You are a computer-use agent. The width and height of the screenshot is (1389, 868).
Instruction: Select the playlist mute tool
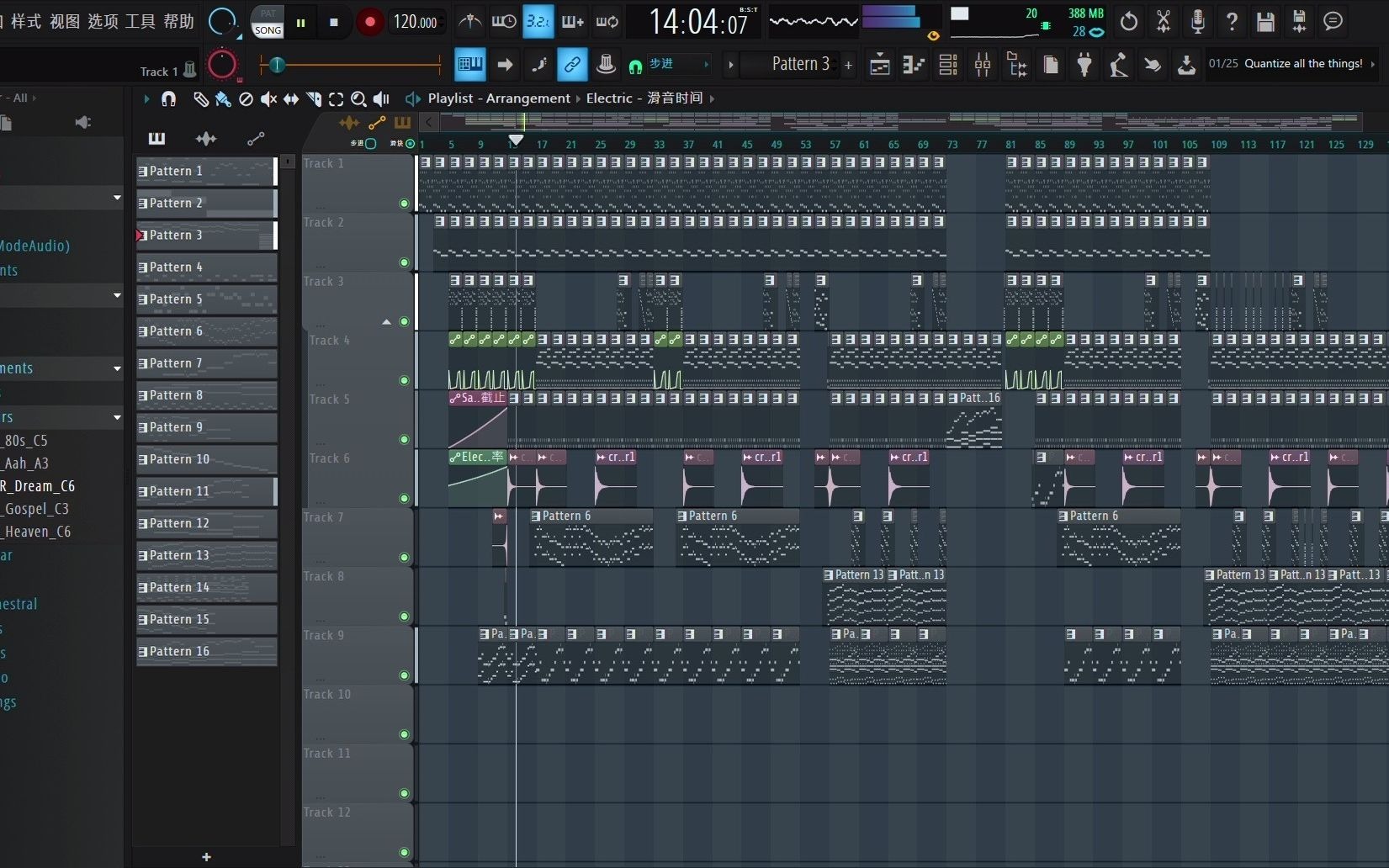click(x=268, y=99)
